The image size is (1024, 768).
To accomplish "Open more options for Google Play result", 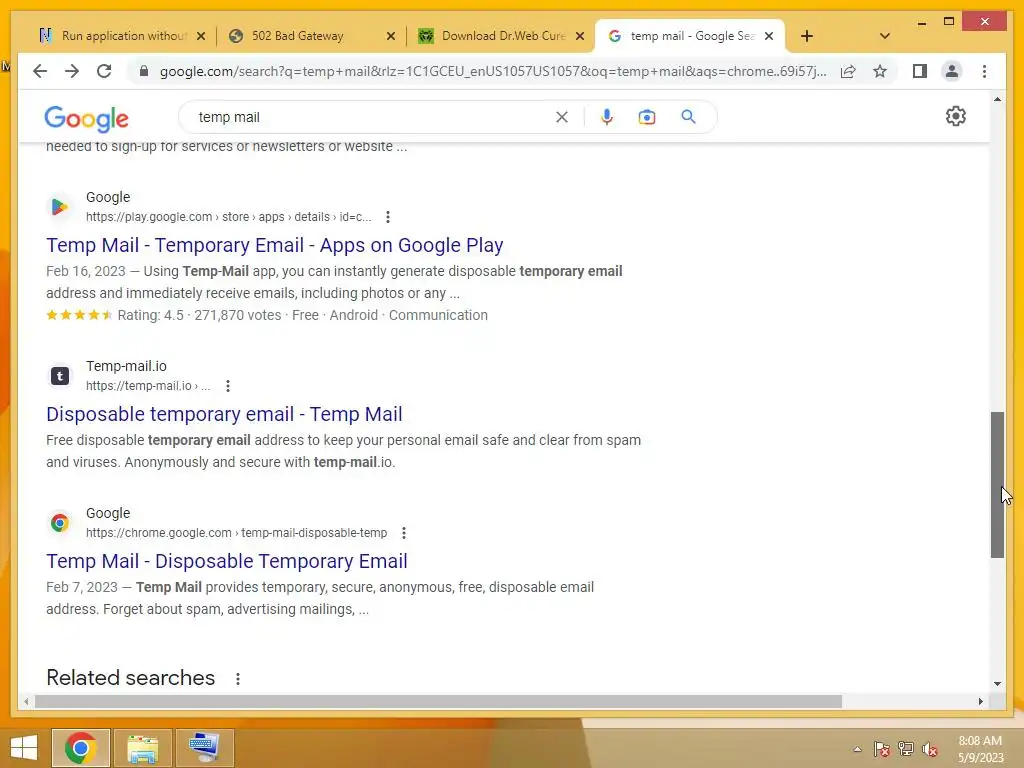I will click(x=388, y=217).
